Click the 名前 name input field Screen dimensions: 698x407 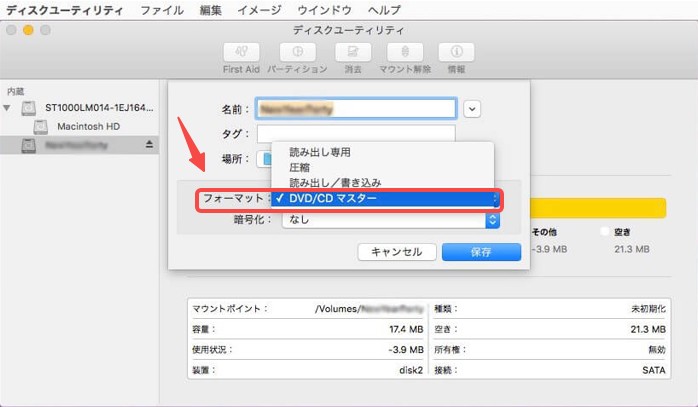pyautogui.click(x=356, y=109)
